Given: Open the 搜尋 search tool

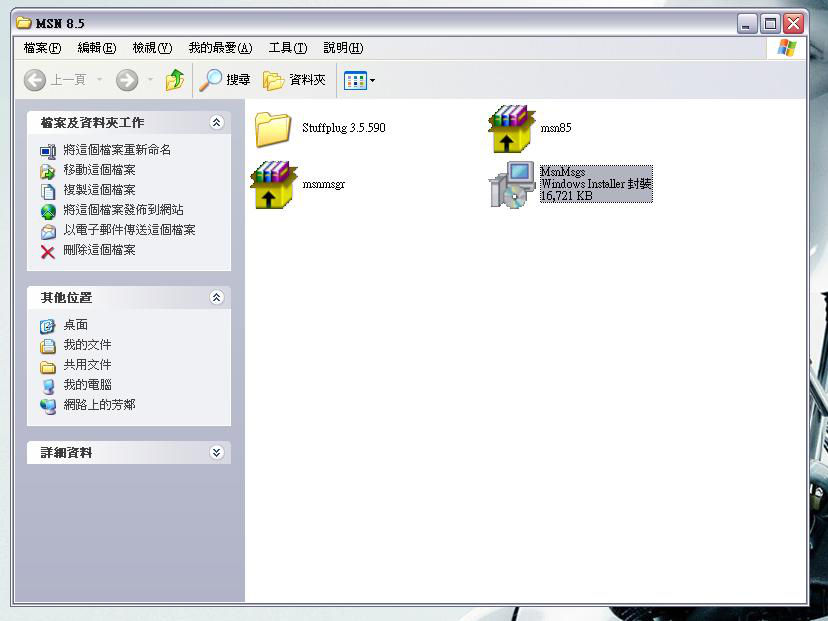Looking at the screenshot, I should point(224,80).
